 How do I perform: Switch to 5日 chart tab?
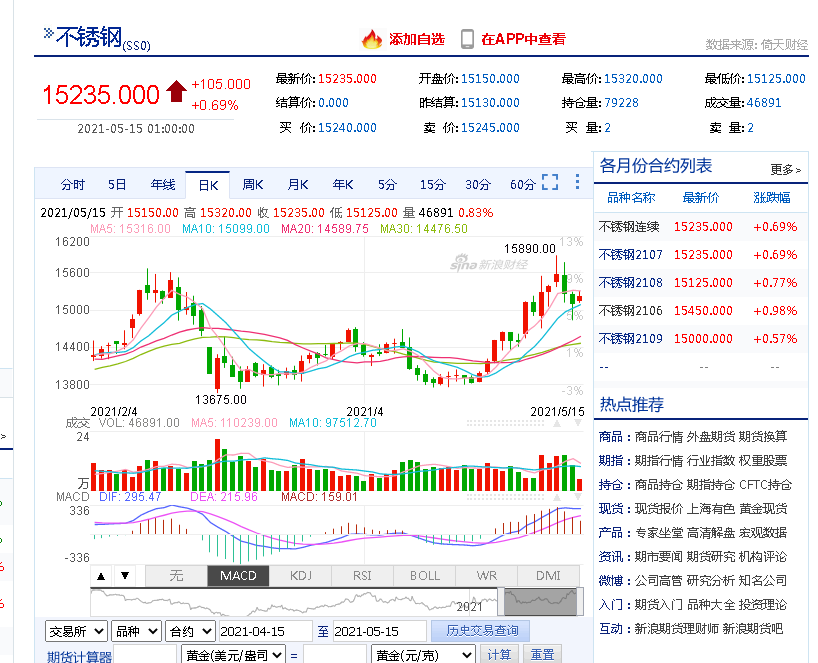click(117, 185)
